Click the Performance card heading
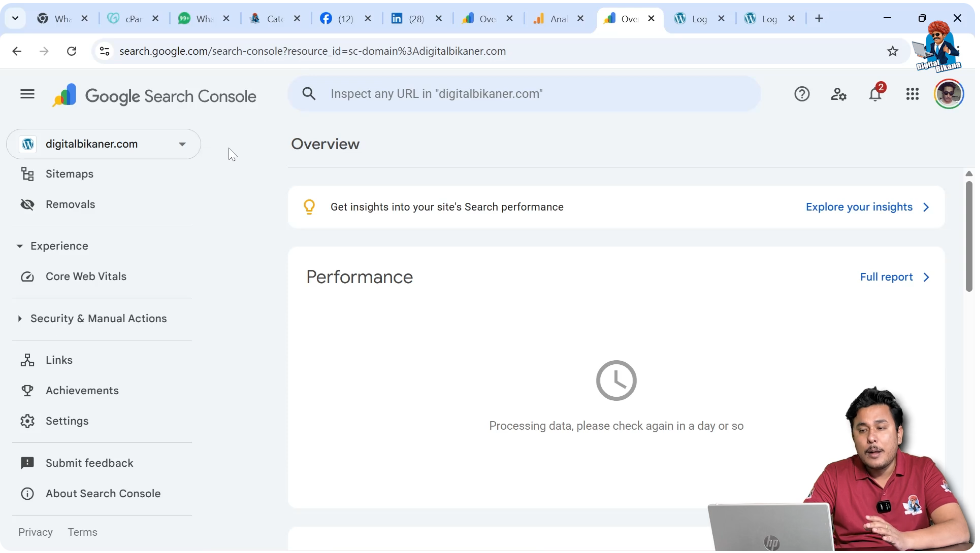The image size is (980, 553). point(359,277)
